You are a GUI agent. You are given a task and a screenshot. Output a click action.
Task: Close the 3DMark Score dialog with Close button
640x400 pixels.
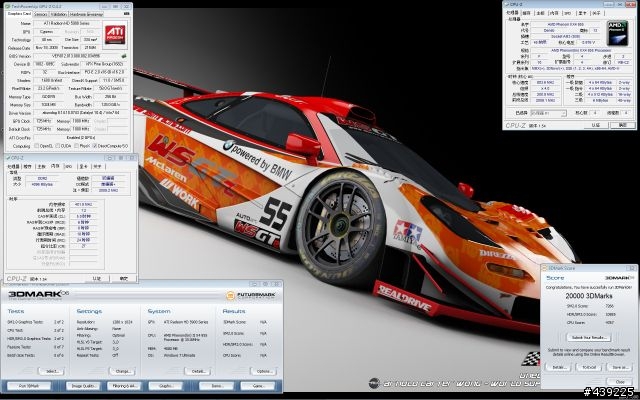[x=620, y=382]
